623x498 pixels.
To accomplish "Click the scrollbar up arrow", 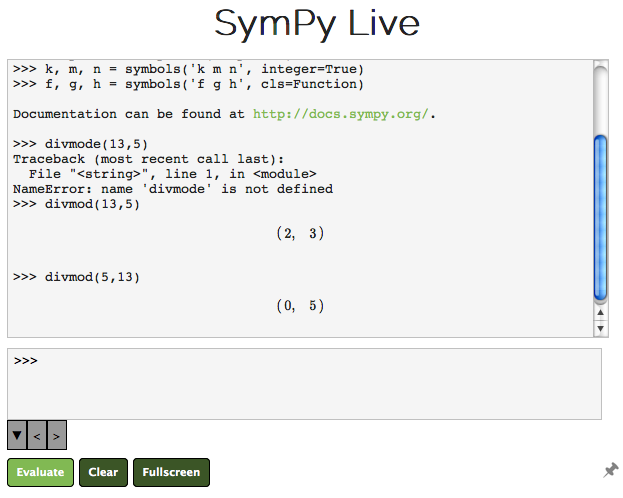I will coord(600,314).
